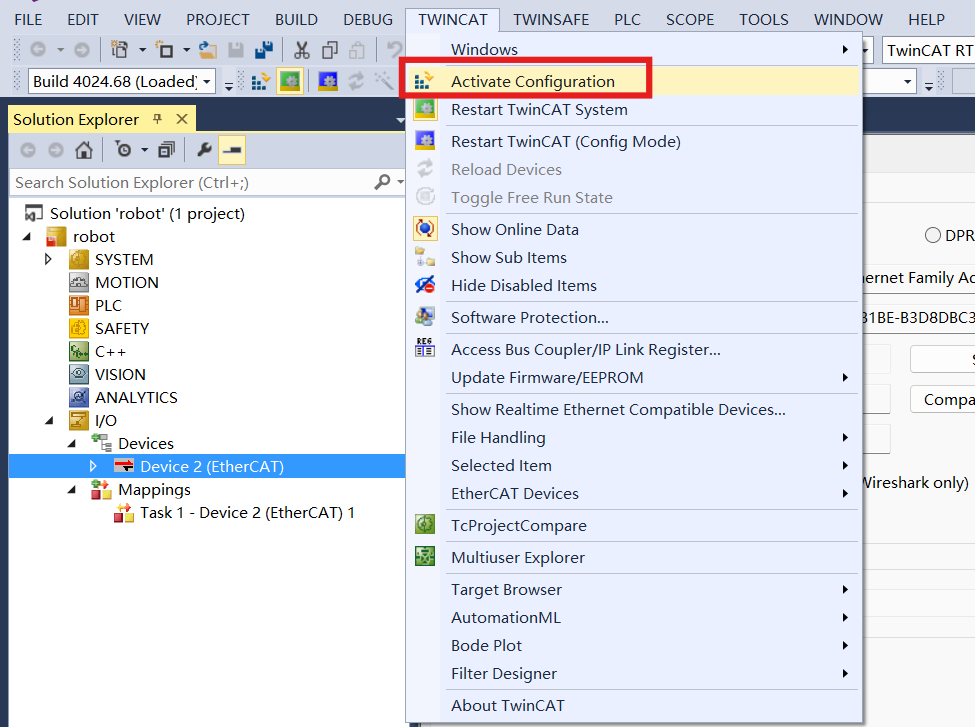
Task: Click the Restart TwinCAT Run Mode toolbar icon
Action: (290, 81)
